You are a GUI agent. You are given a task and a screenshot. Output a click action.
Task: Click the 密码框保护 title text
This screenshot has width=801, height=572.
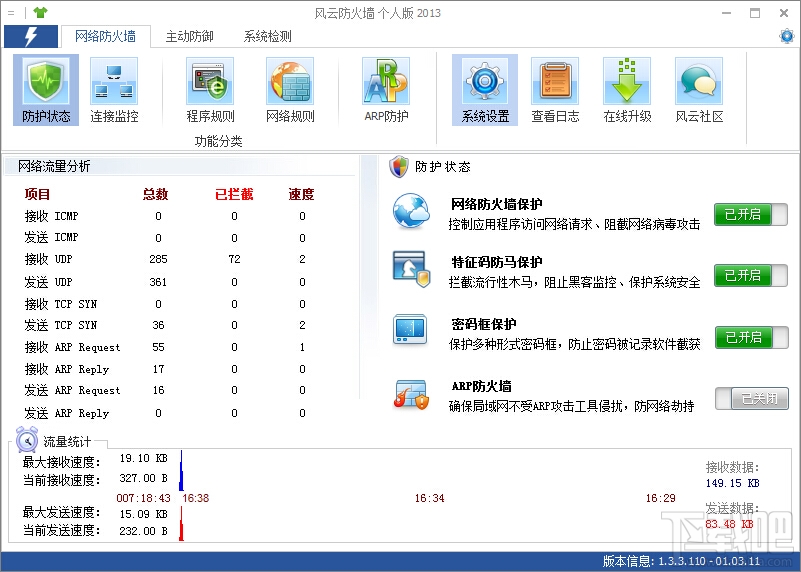pyautogui.click(x=483, y=324)
